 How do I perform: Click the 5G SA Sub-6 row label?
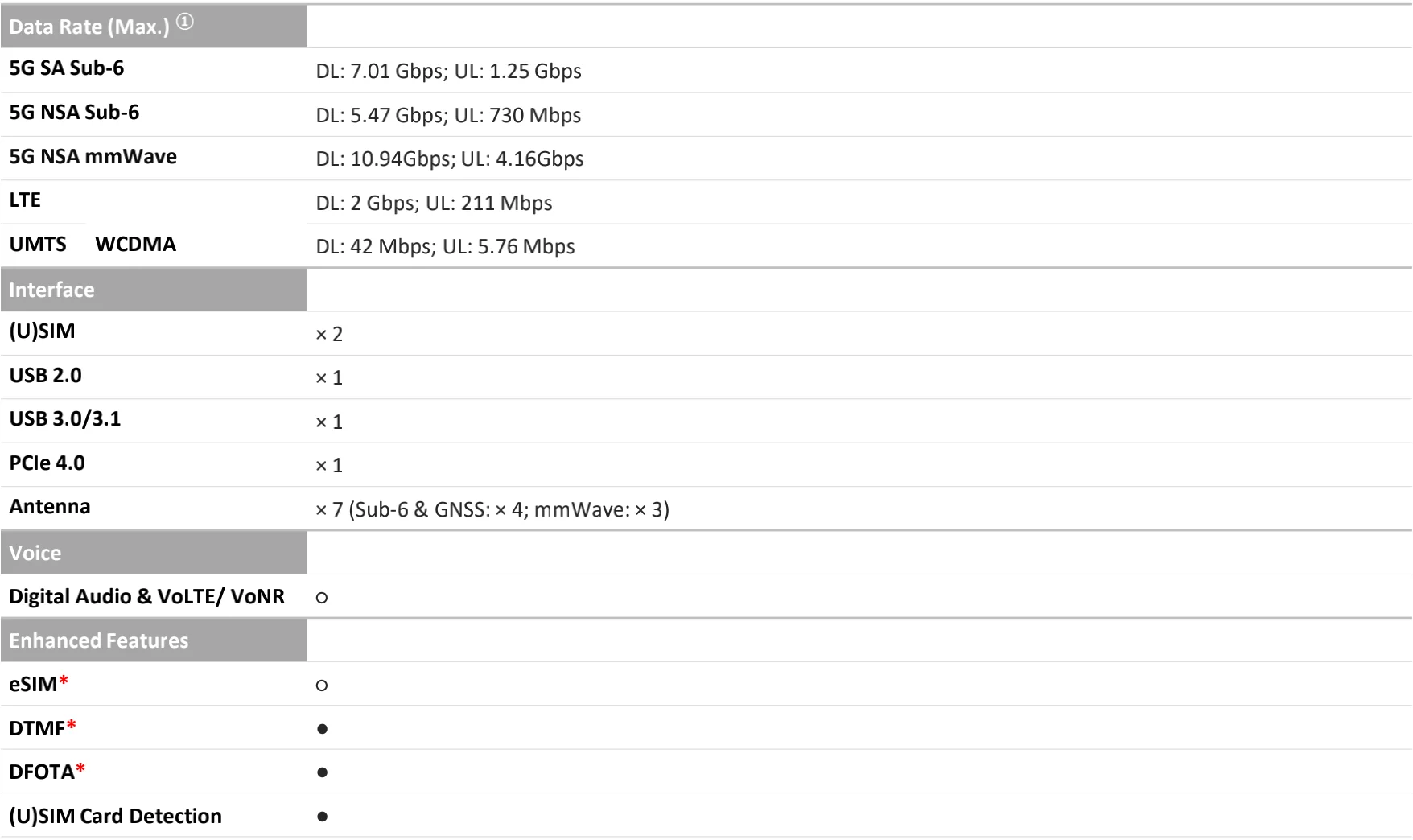(67, 68)
